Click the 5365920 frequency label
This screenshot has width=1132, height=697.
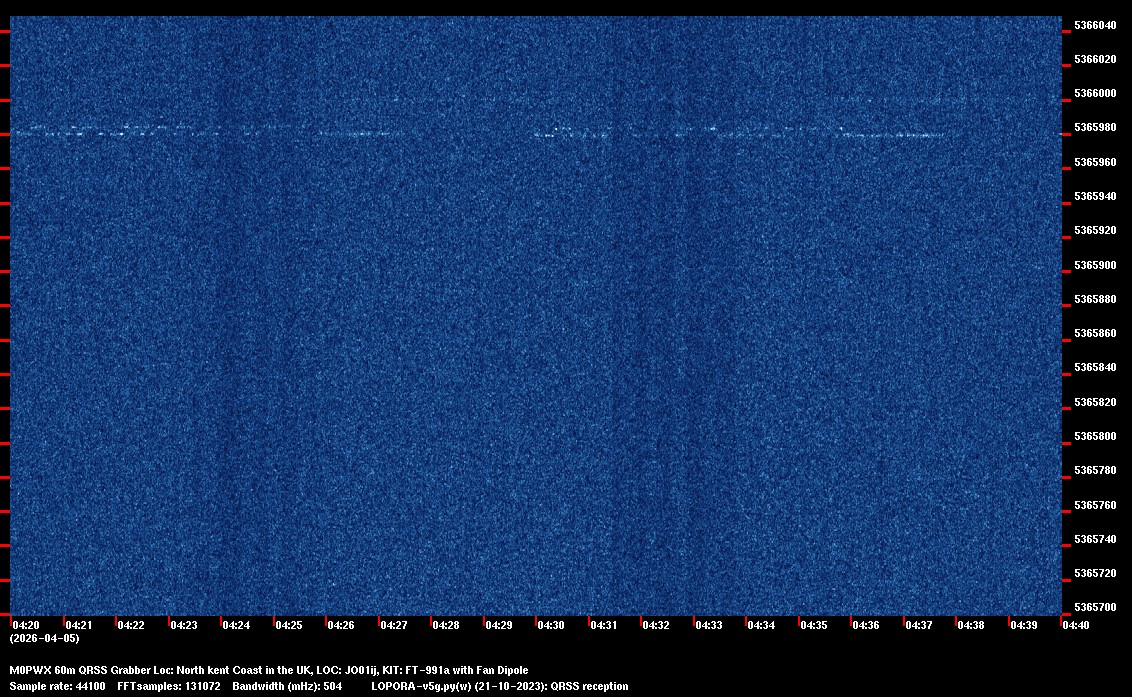(1094, 230)
